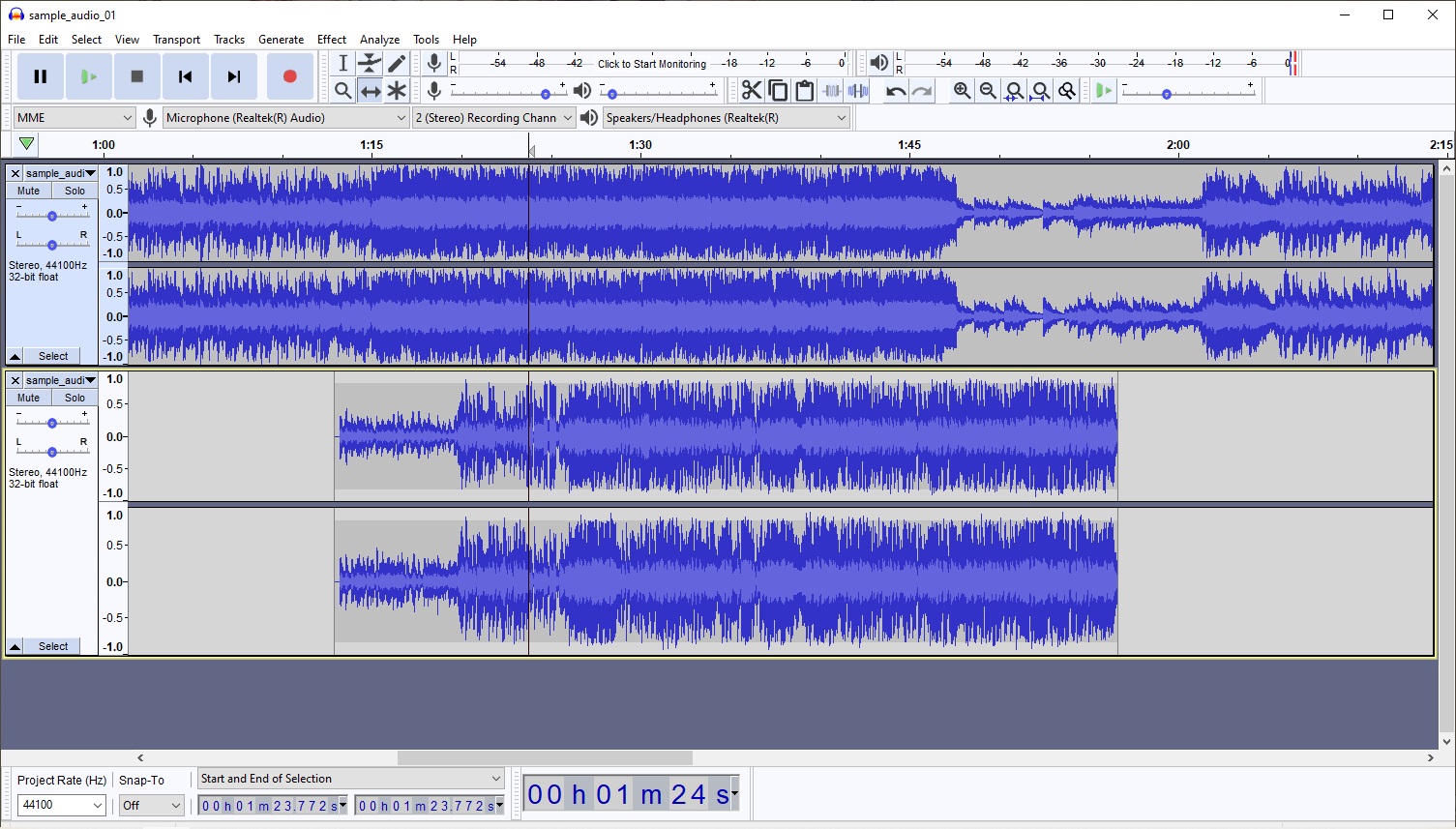
Task: Open the Generate menu
Action: [x=281, y=40]
